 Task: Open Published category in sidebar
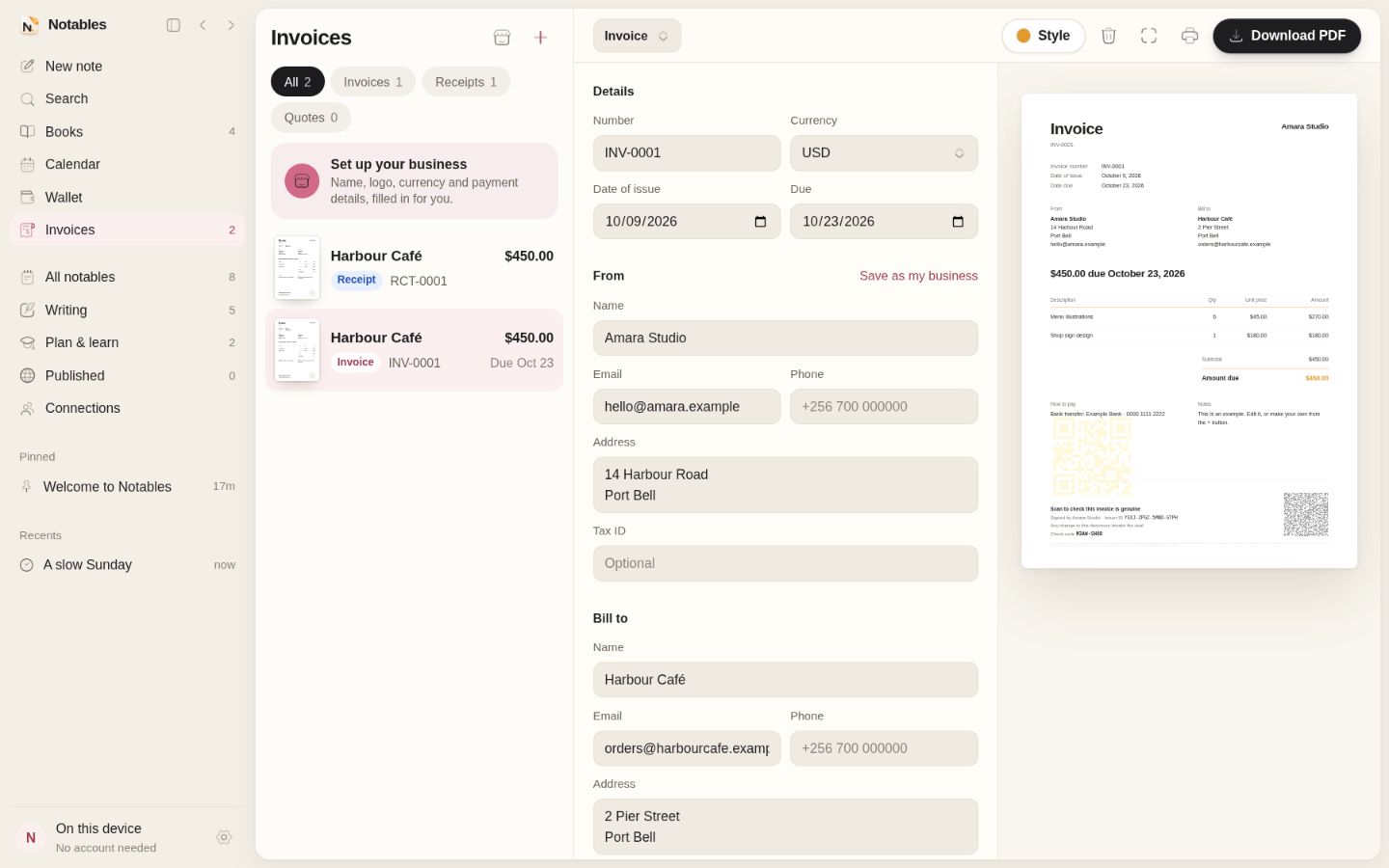coord(127,376)
